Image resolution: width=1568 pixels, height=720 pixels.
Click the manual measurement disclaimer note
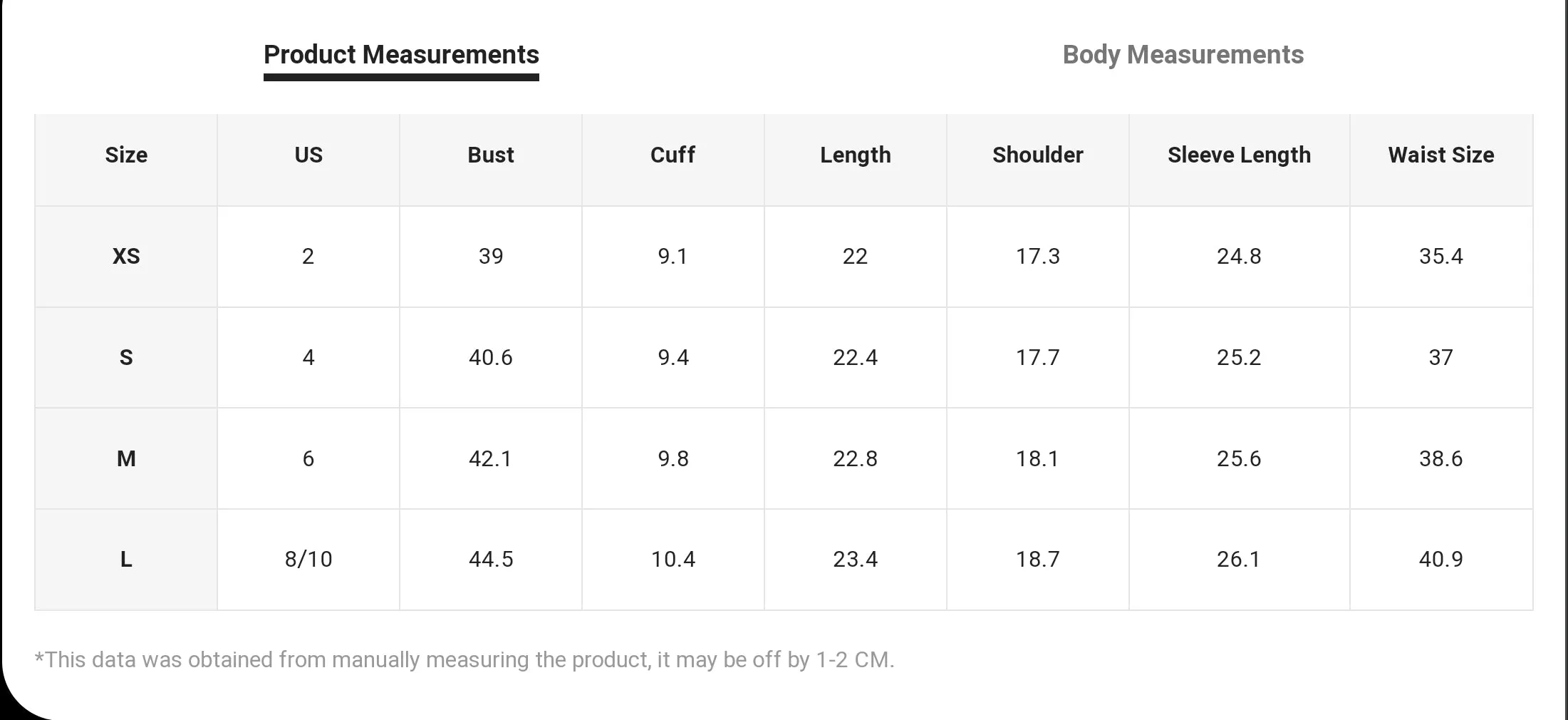point(464,659)
